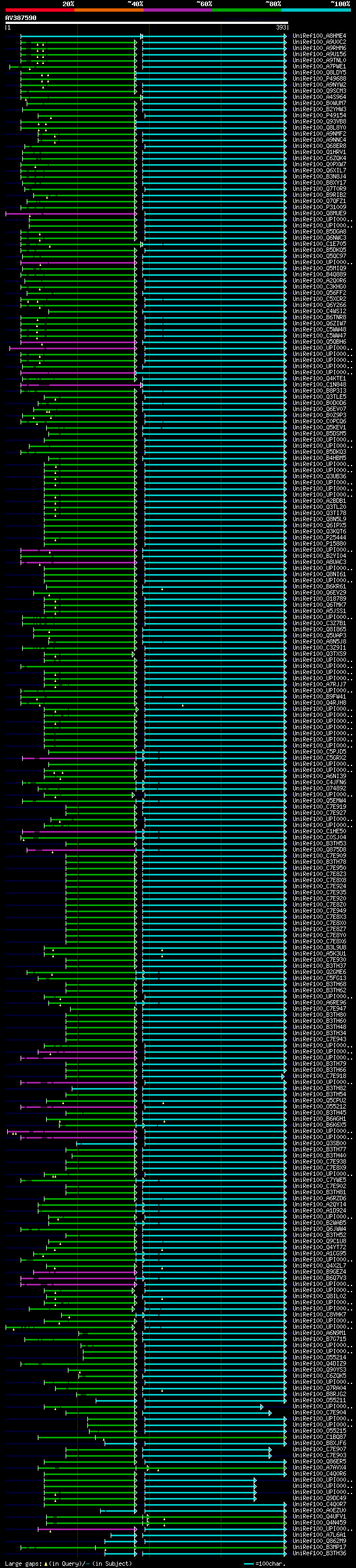Open hit UniRef100_A7PWE1
The height and width of the screenshot is (1568, 356).
coord(319,66)
